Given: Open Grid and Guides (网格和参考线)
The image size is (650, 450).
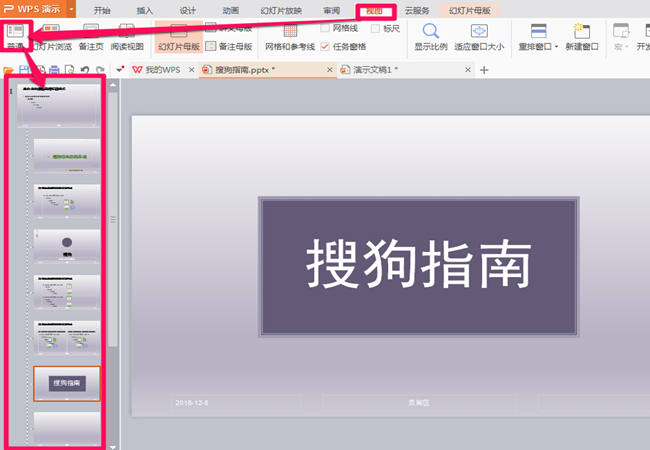Looking at the screenshot, I should pos(290,36).
